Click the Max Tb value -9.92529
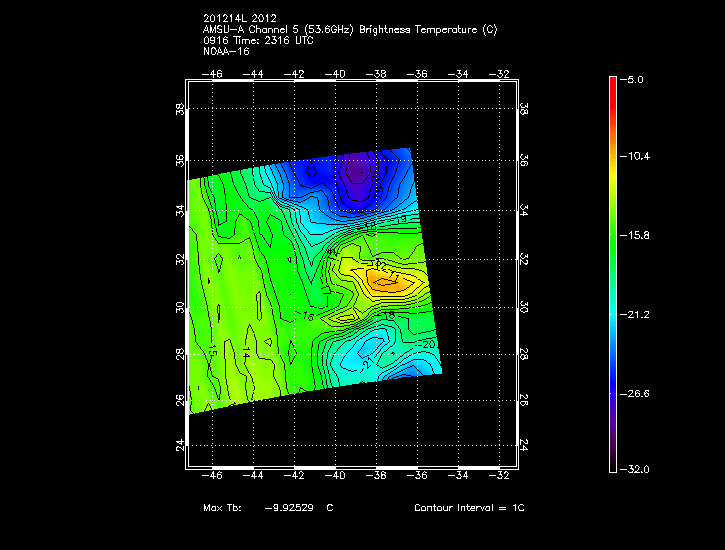The image size is (725, 550). point(290,508)
